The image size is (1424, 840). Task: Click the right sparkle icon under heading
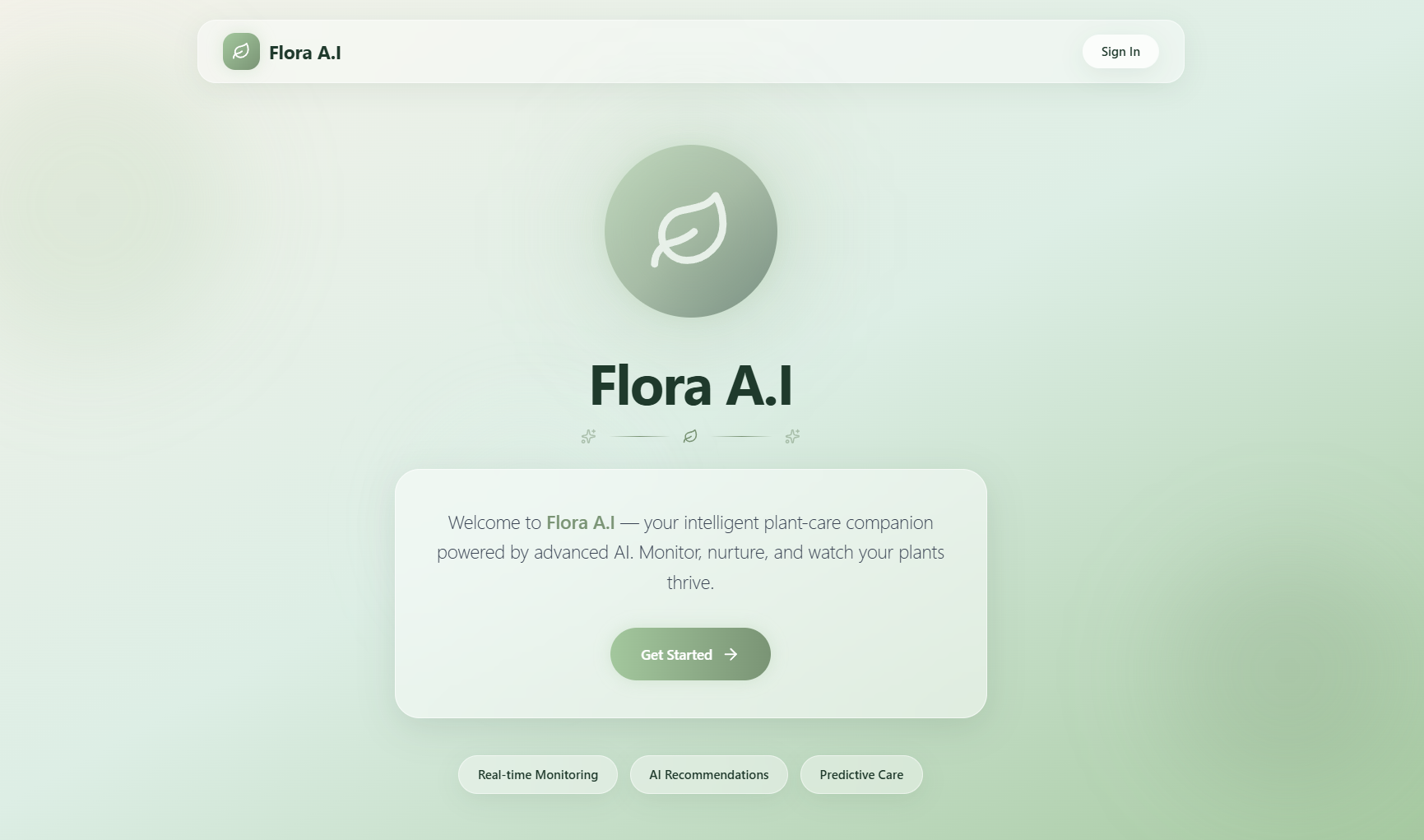(x=792, y=436)
